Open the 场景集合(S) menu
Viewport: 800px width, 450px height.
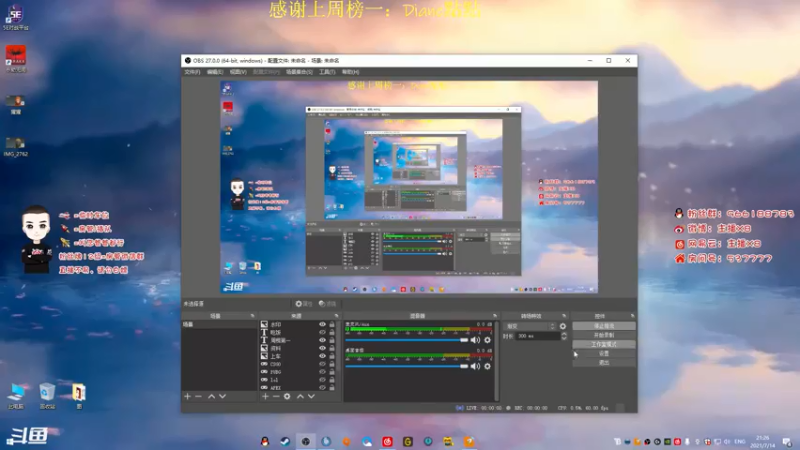coord(299,72)
